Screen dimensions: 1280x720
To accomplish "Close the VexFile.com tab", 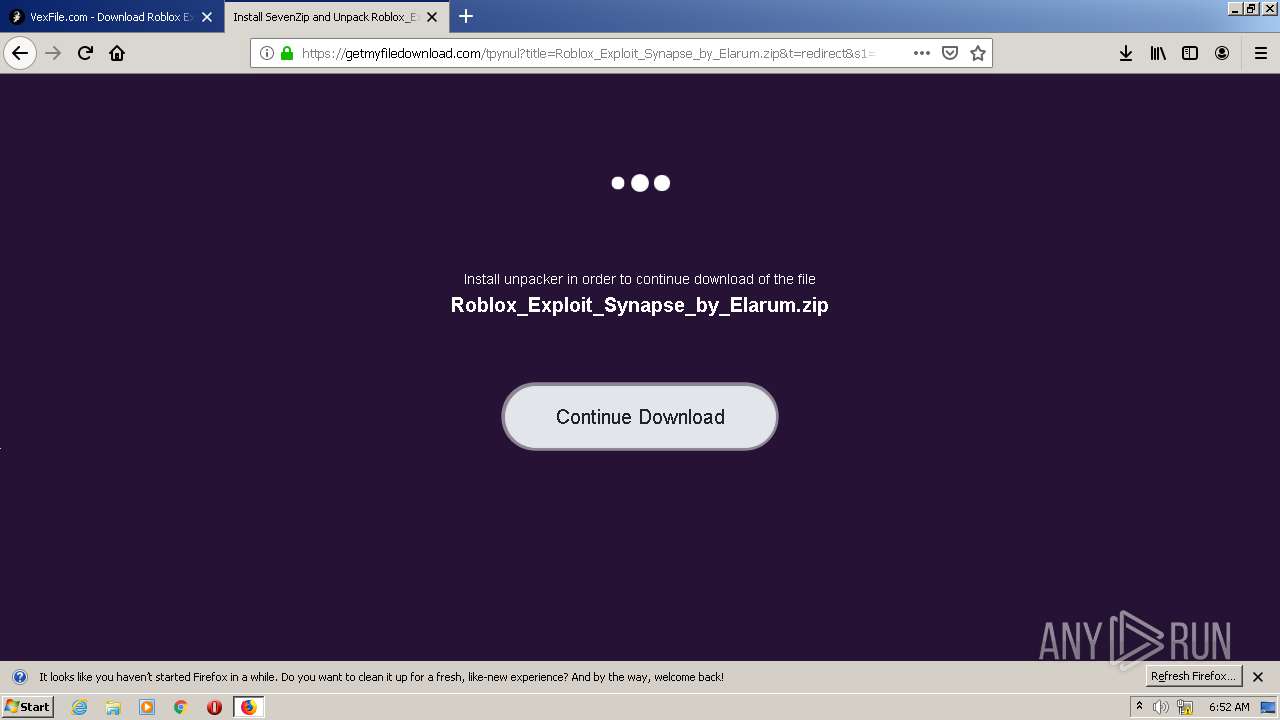I will click(207, 17).
